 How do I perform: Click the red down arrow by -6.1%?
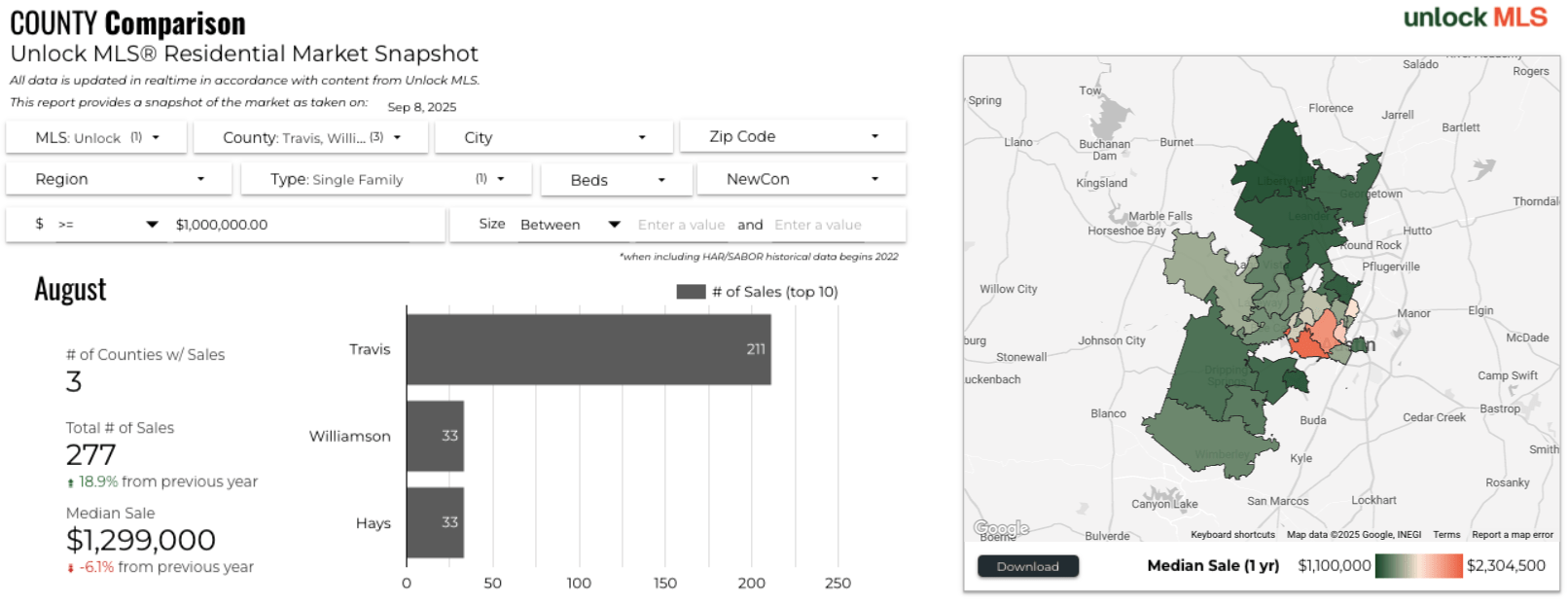70,568
